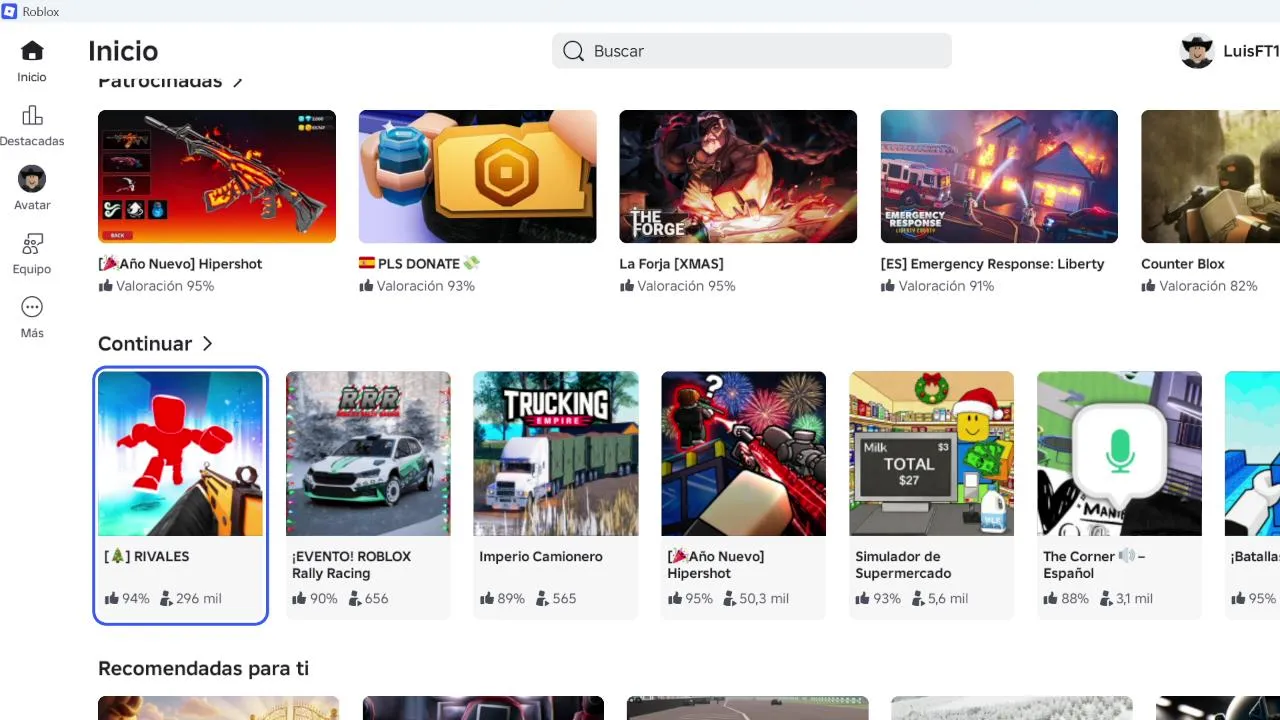This screenshot has width=1280, height=720.
Task: Open RIVALES game thumbnail in Continuar
Action: point(180,454)
